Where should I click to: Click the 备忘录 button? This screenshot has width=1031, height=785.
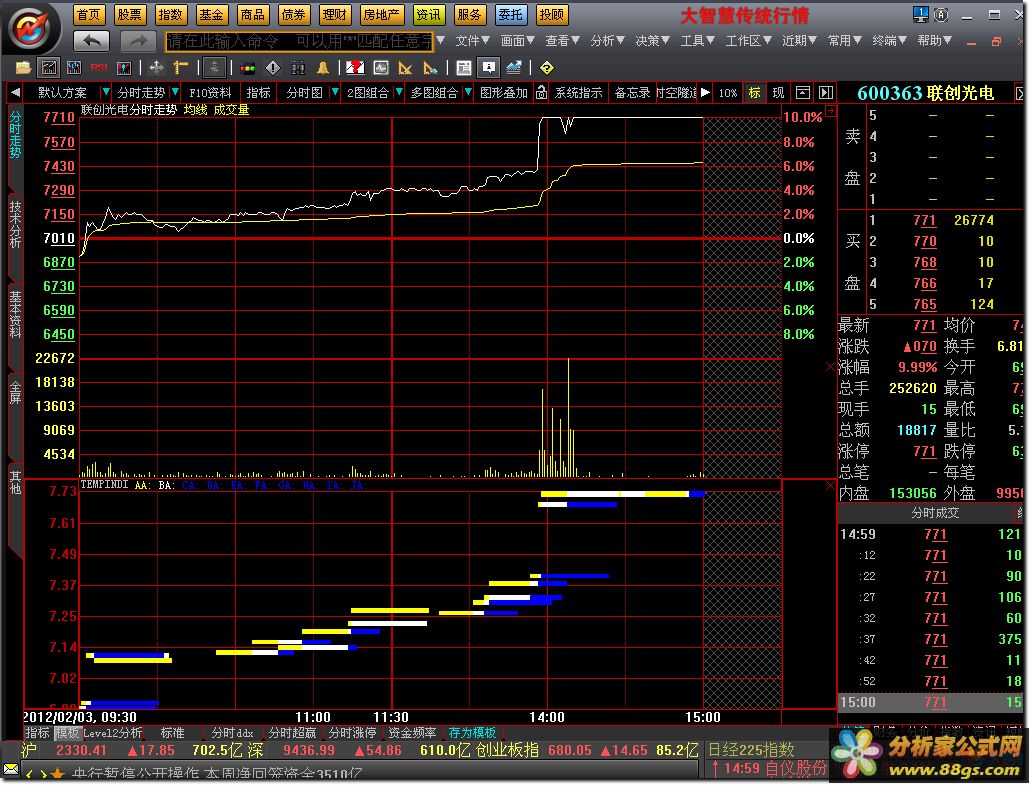point(632,93)
